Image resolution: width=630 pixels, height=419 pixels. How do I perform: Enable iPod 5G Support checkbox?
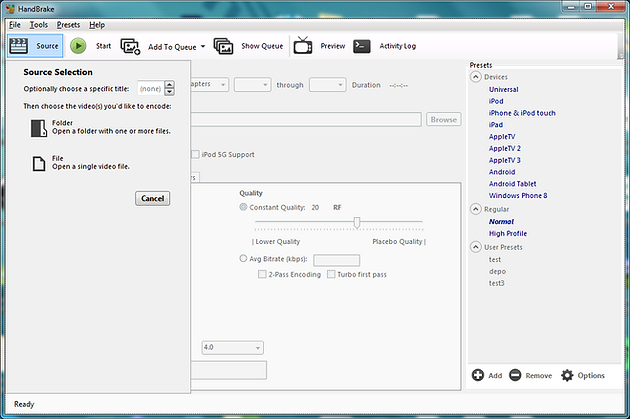[195, 154]
